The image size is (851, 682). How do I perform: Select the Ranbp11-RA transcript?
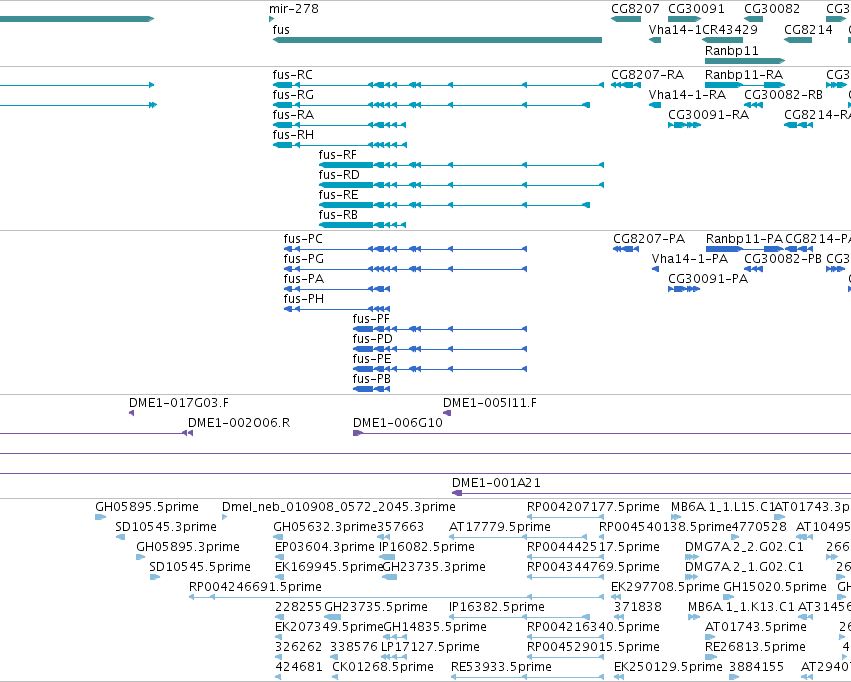[745, 85]
